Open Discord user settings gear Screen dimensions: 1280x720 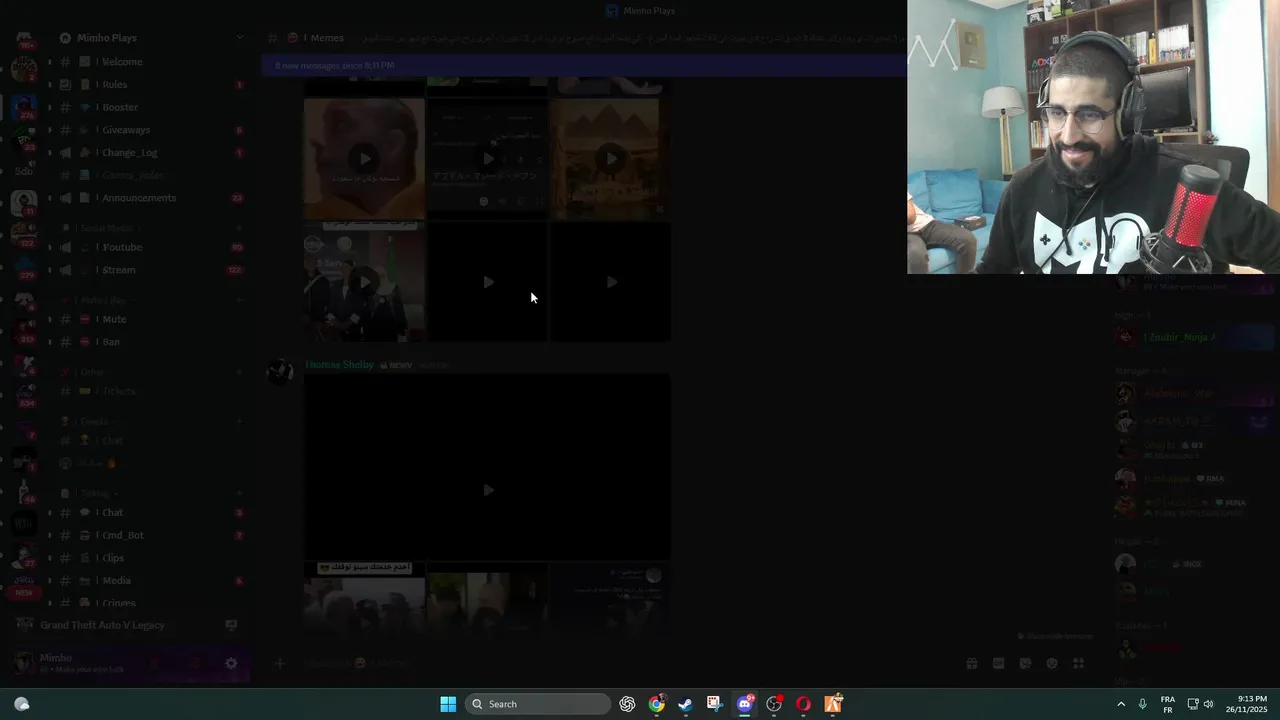(231, 663)
